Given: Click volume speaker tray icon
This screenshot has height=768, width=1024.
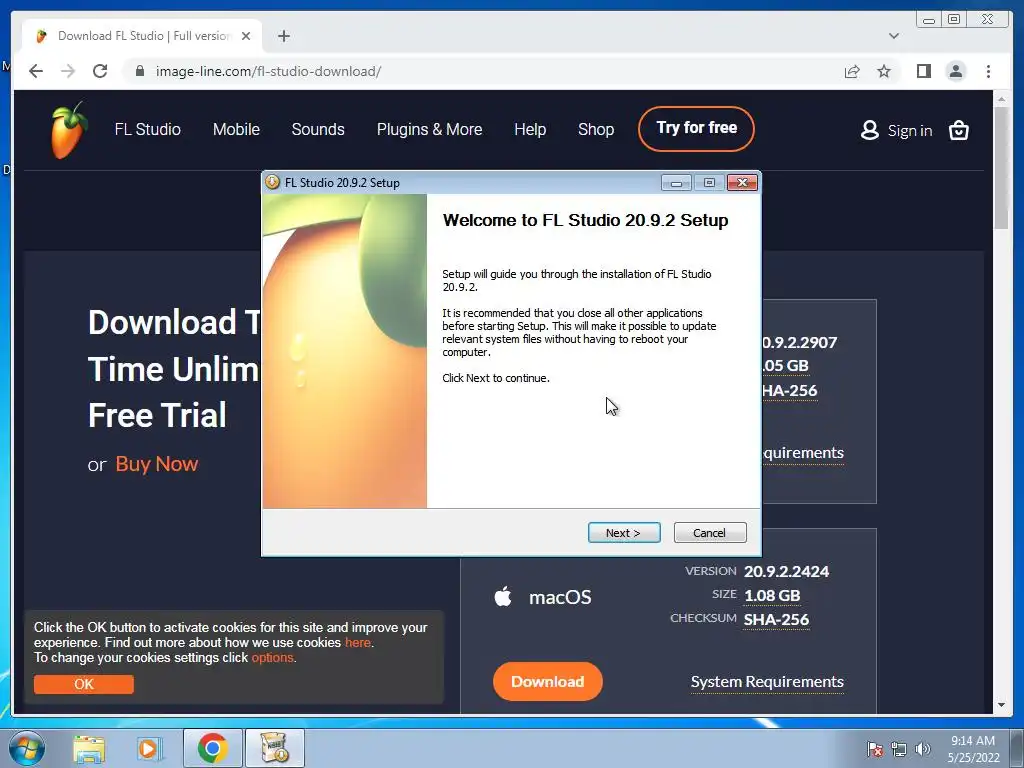Looking at the screenshot, I should (923, 749).
